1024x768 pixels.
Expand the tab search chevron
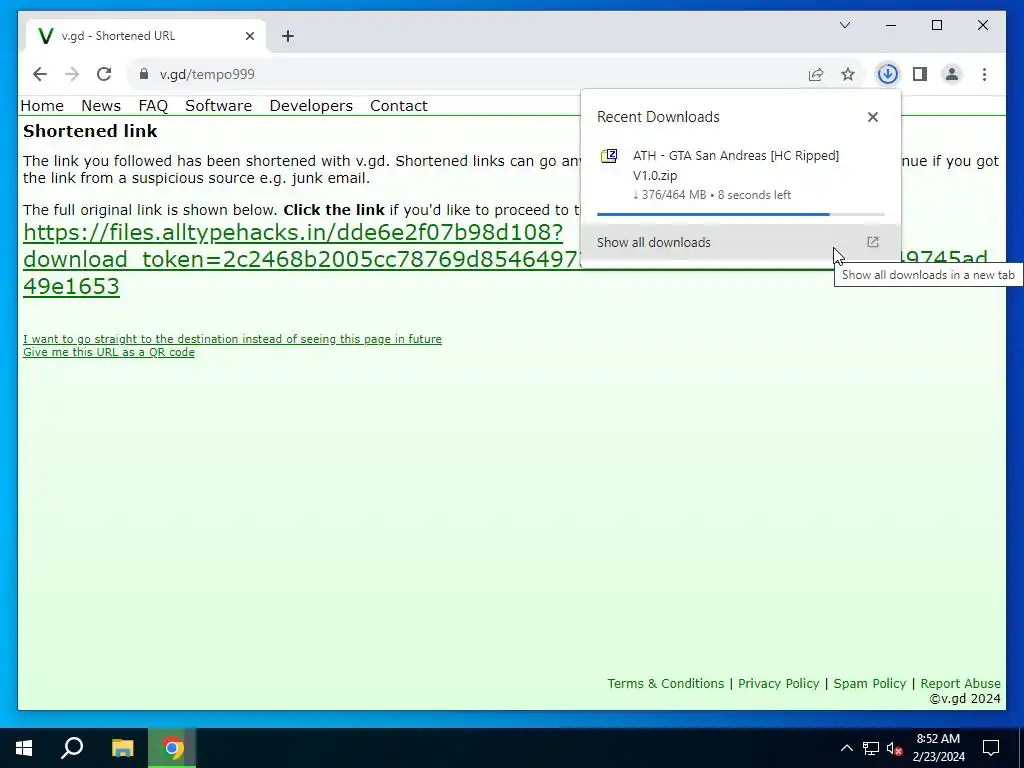tap(845, 25)
